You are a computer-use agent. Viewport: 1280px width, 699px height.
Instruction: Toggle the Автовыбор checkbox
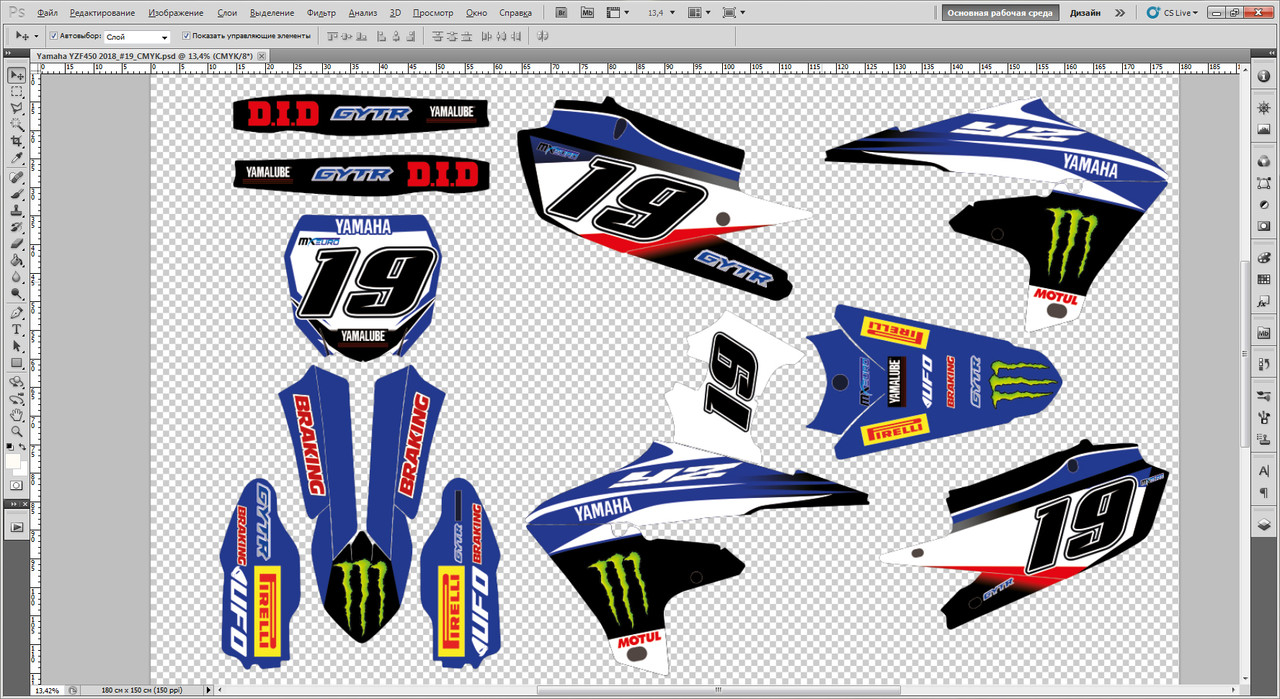pyautogui.click(x=54, y=35)
